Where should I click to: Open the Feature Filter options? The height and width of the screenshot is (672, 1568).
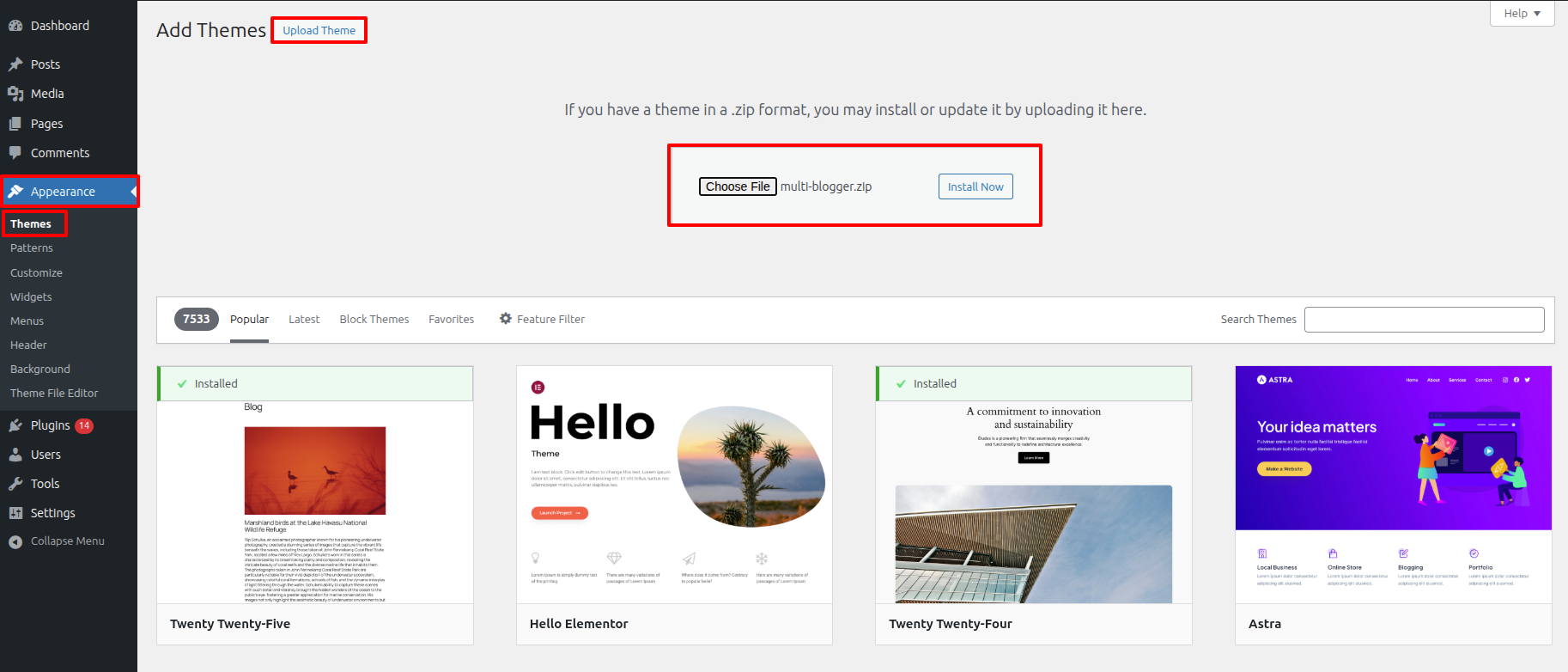(542, 319)
